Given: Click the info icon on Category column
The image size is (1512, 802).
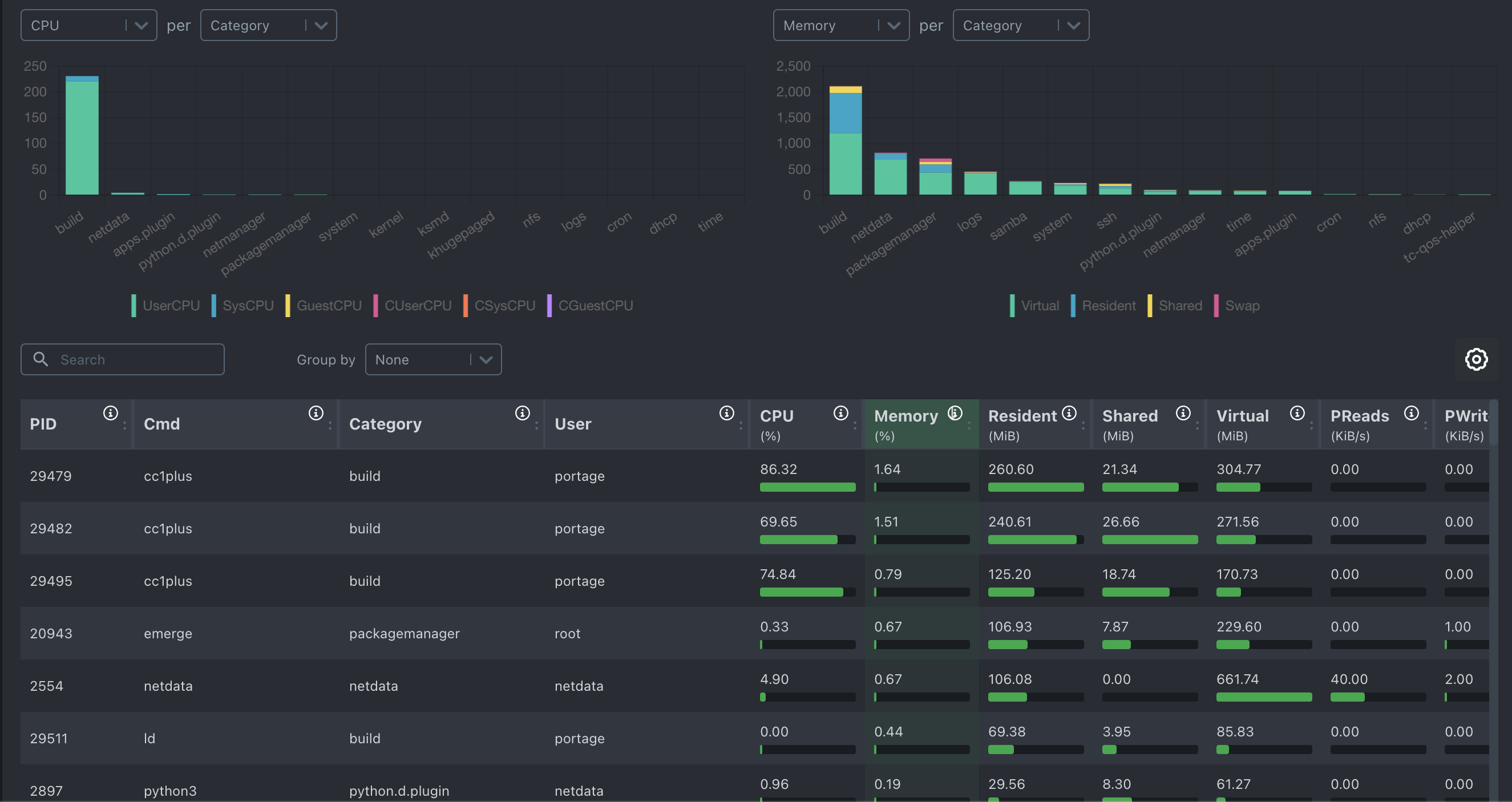Looking at the screenshot, I should click(x=522, y=413).
